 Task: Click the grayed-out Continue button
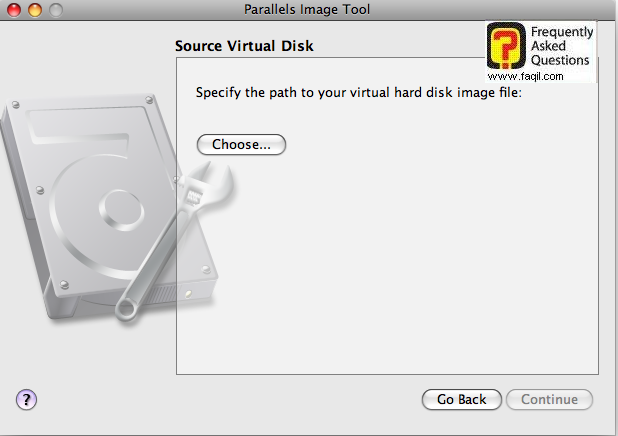click(549, 400)
